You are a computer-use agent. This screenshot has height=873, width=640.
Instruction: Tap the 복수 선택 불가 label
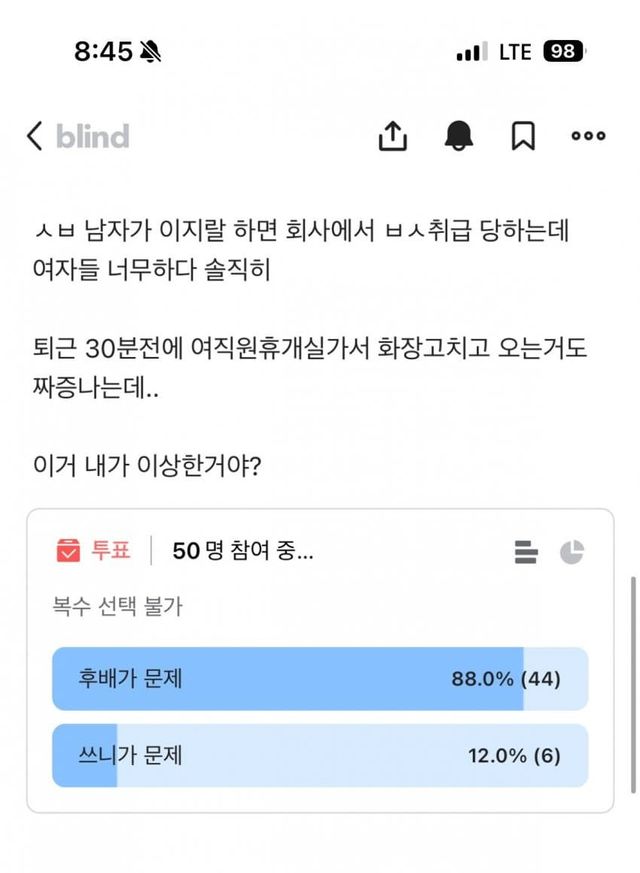(117, 606)
